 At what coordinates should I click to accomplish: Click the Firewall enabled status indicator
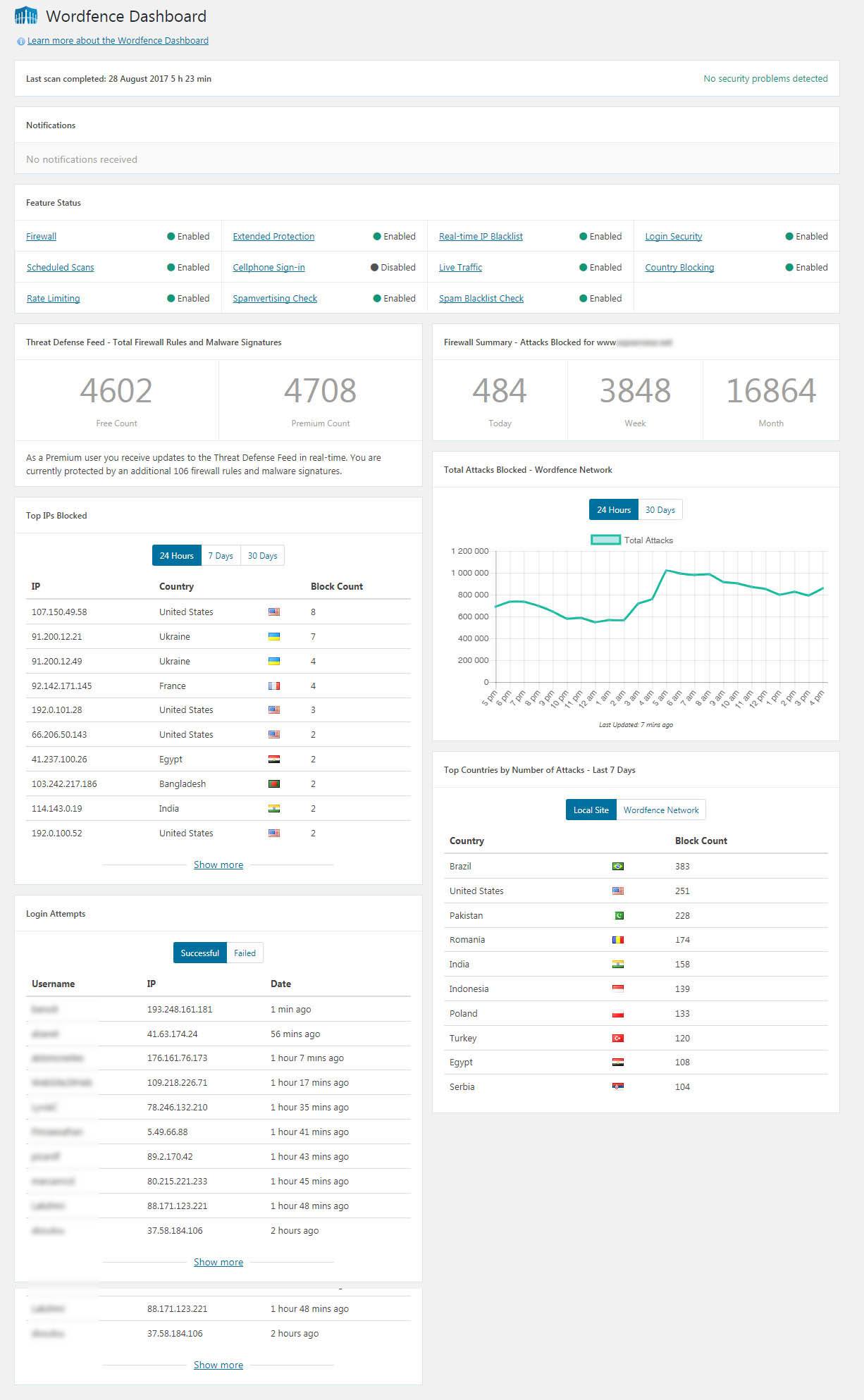tap(171, 237)
